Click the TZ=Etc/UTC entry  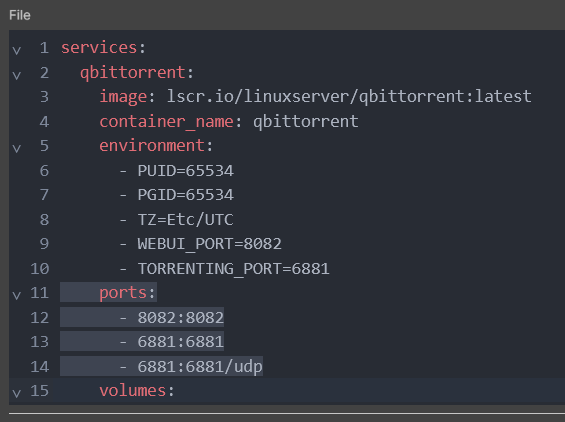pos(186,219)
